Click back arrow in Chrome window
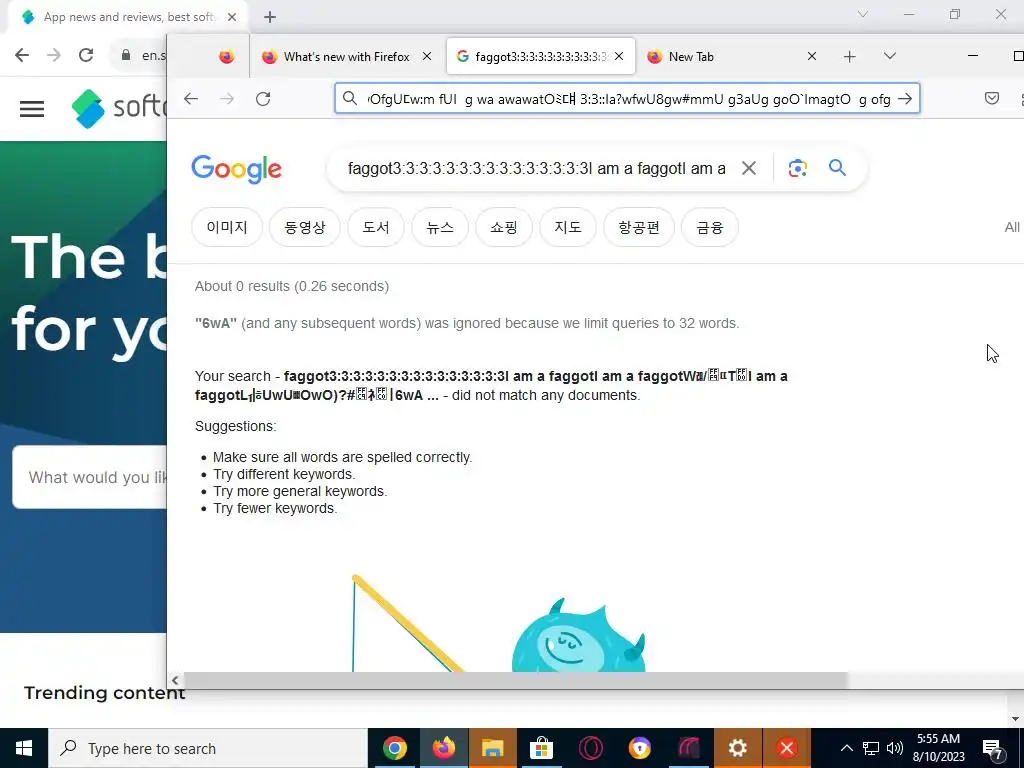This screenshot has height=768, width=1024. (x=22, y=55)
